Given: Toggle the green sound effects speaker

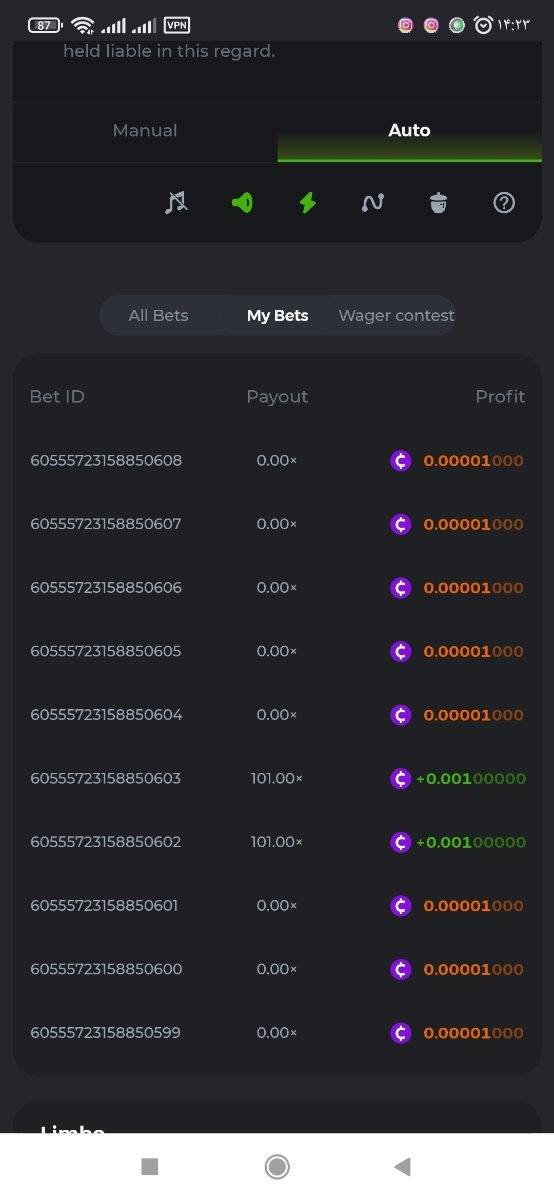Looking at the screenshot, I should pyautogui.click(x=242, y=202).
